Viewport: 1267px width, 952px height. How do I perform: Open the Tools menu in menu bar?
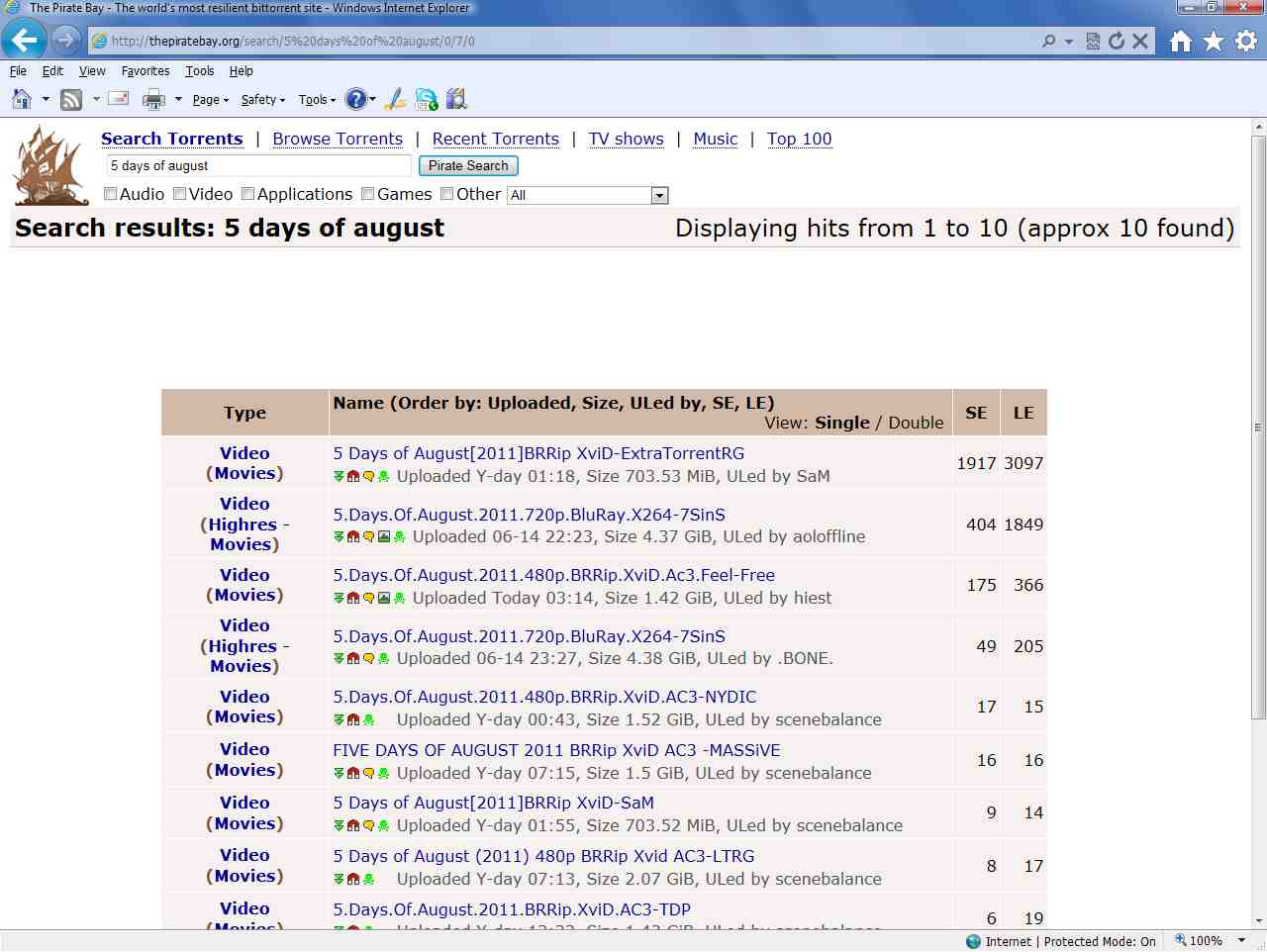click(x=199, y=71)
